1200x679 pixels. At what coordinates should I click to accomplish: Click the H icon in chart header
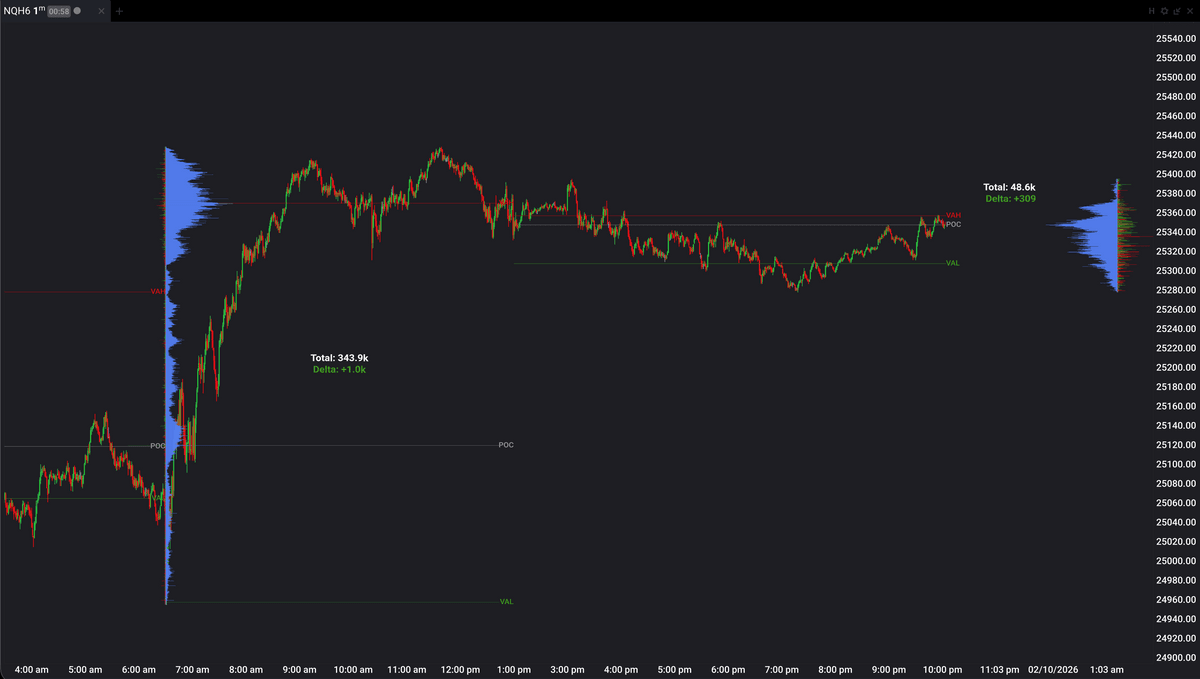pos(1151,11)
